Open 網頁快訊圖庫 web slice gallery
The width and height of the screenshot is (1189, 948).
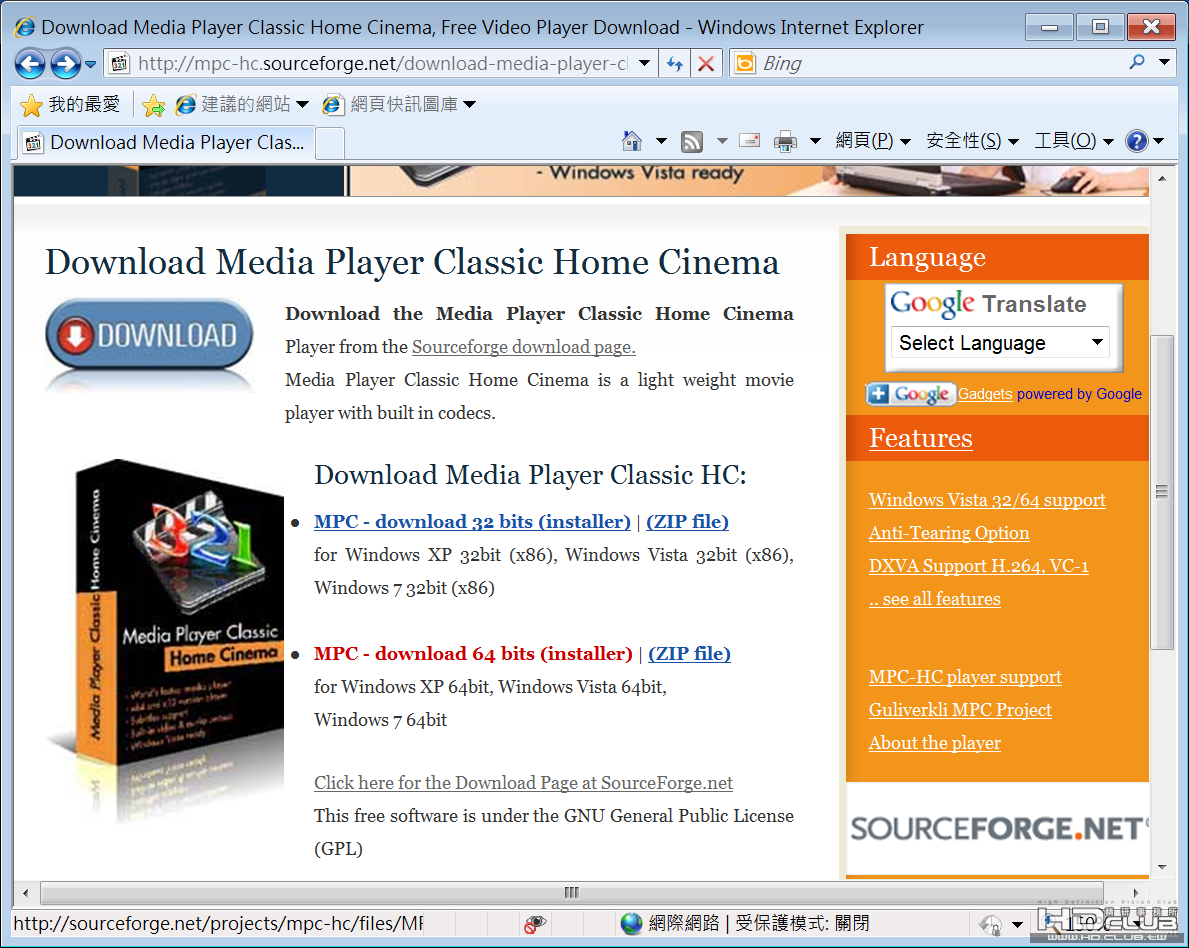[x=400, y=105]
